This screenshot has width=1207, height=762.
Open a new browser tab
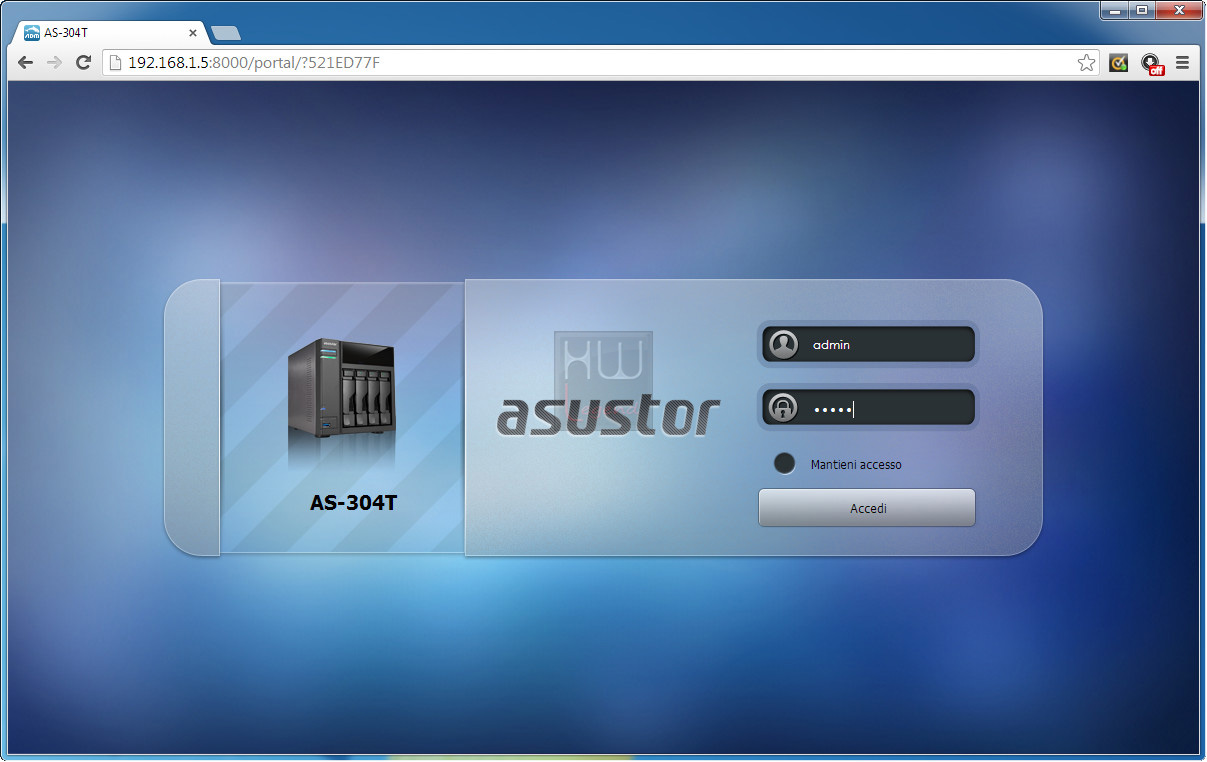pos(227,33)
